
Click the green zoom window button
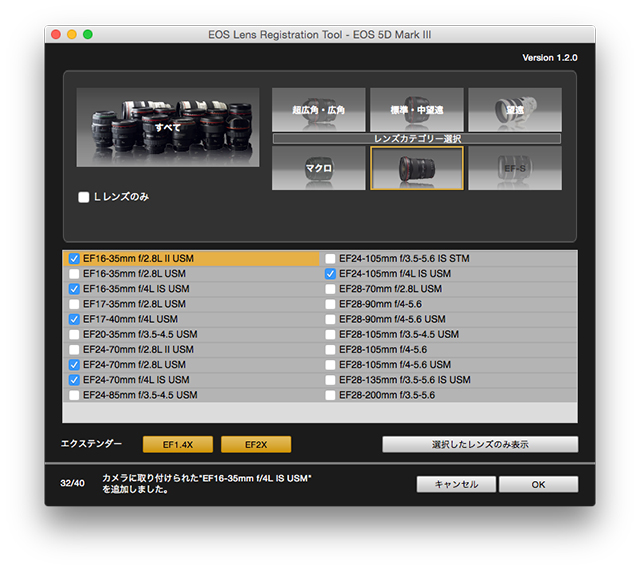point(88,34)
